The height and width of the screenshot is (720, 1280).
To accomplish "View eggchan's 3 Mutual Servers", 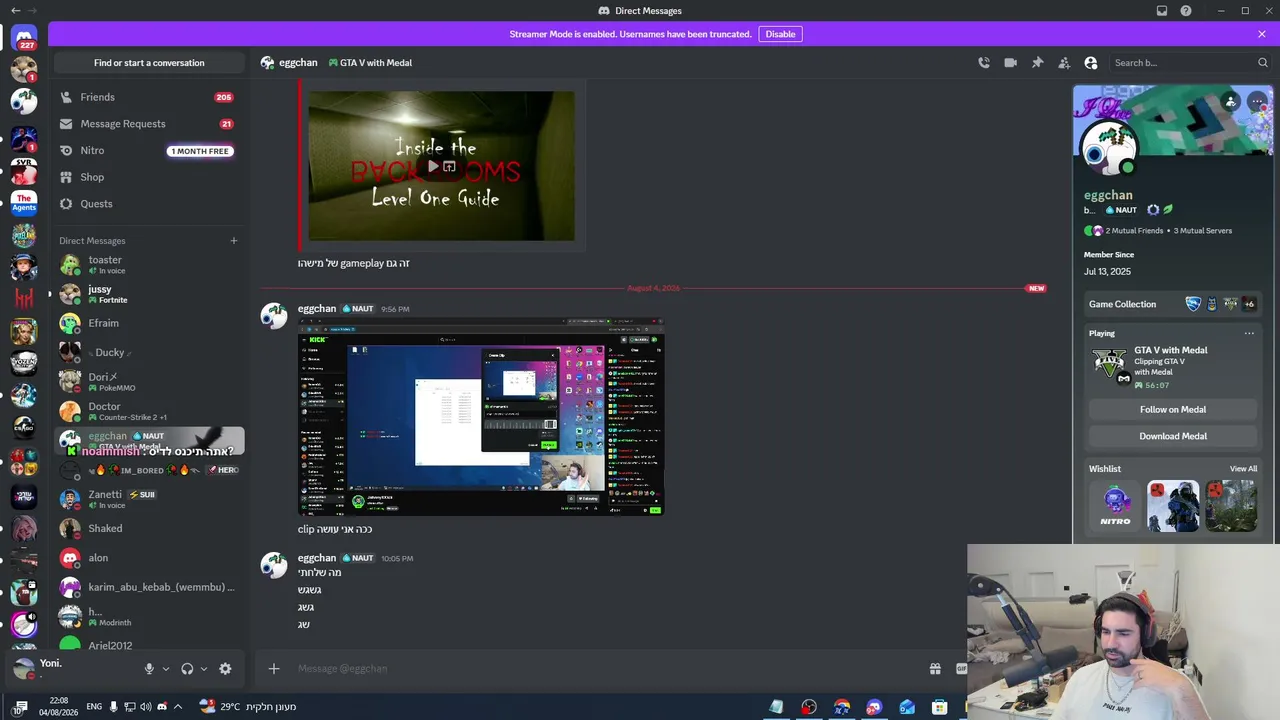I will [1202, 231].
